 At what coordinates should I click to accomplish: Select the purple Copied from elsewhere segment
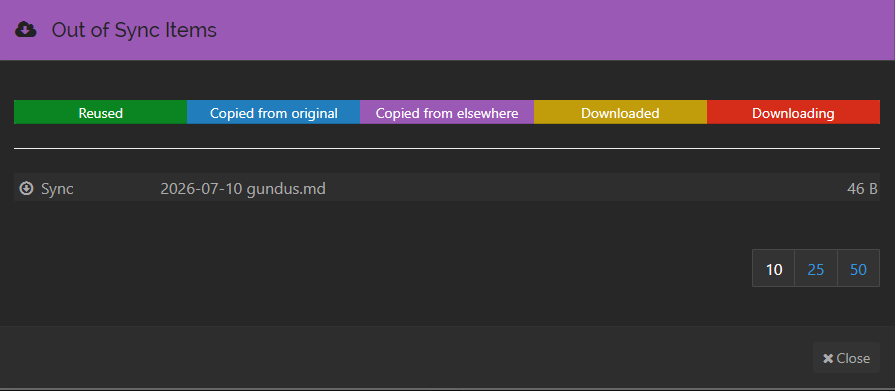pos(447,112)
